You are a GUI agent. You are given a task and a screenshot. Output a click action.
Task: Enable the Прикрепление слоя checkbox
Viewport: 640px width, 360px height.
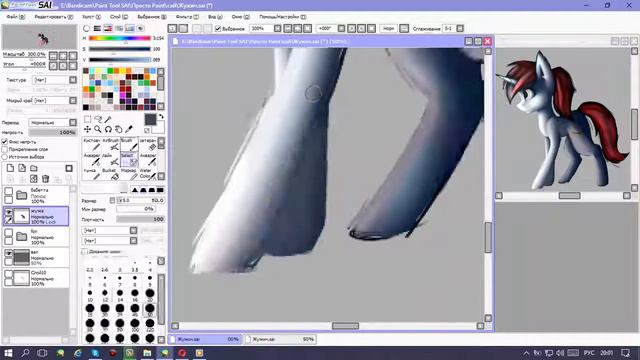pos(5,149)
